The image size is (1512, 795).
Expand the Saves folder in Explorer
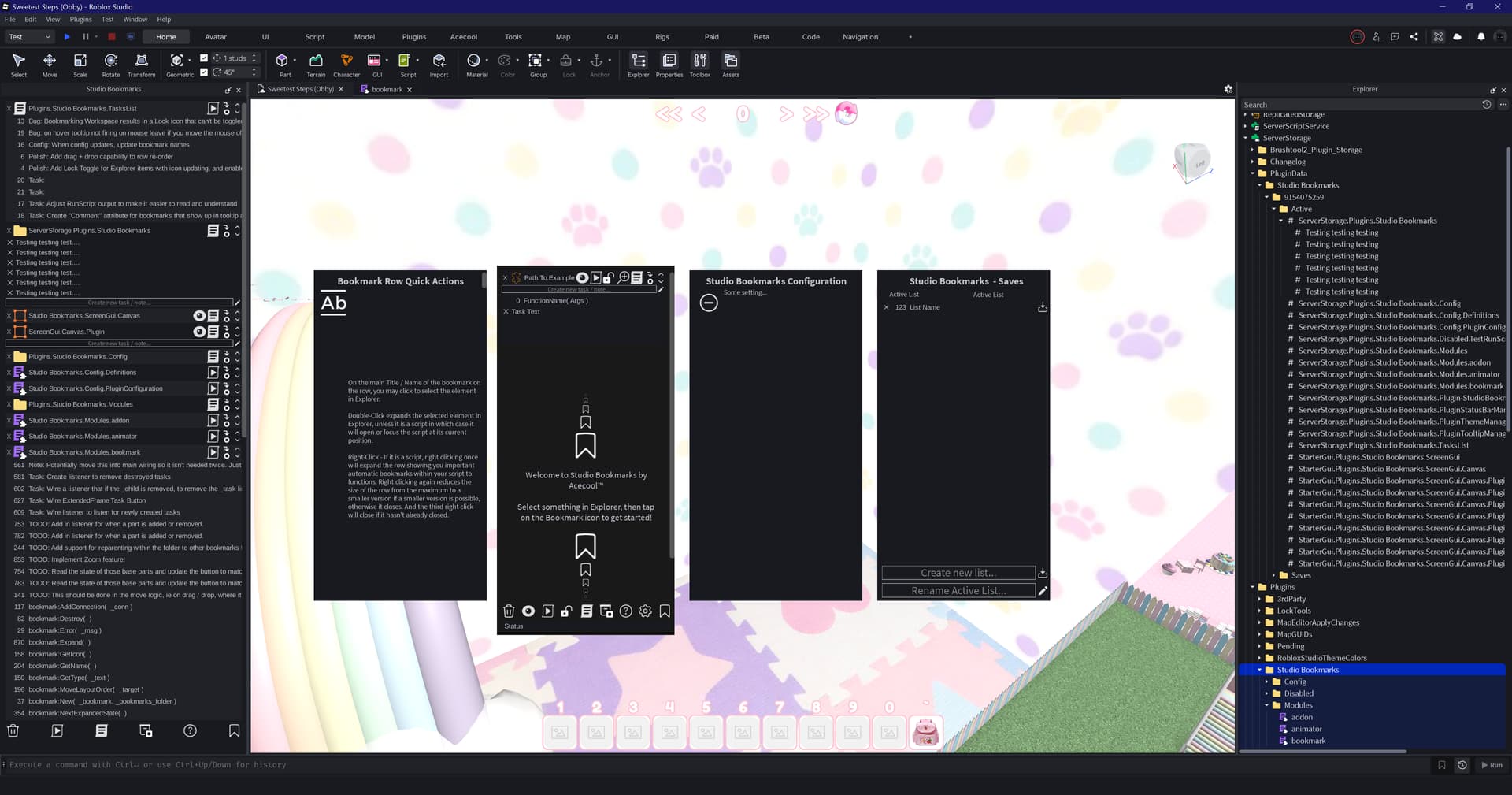pos(1274,575)
